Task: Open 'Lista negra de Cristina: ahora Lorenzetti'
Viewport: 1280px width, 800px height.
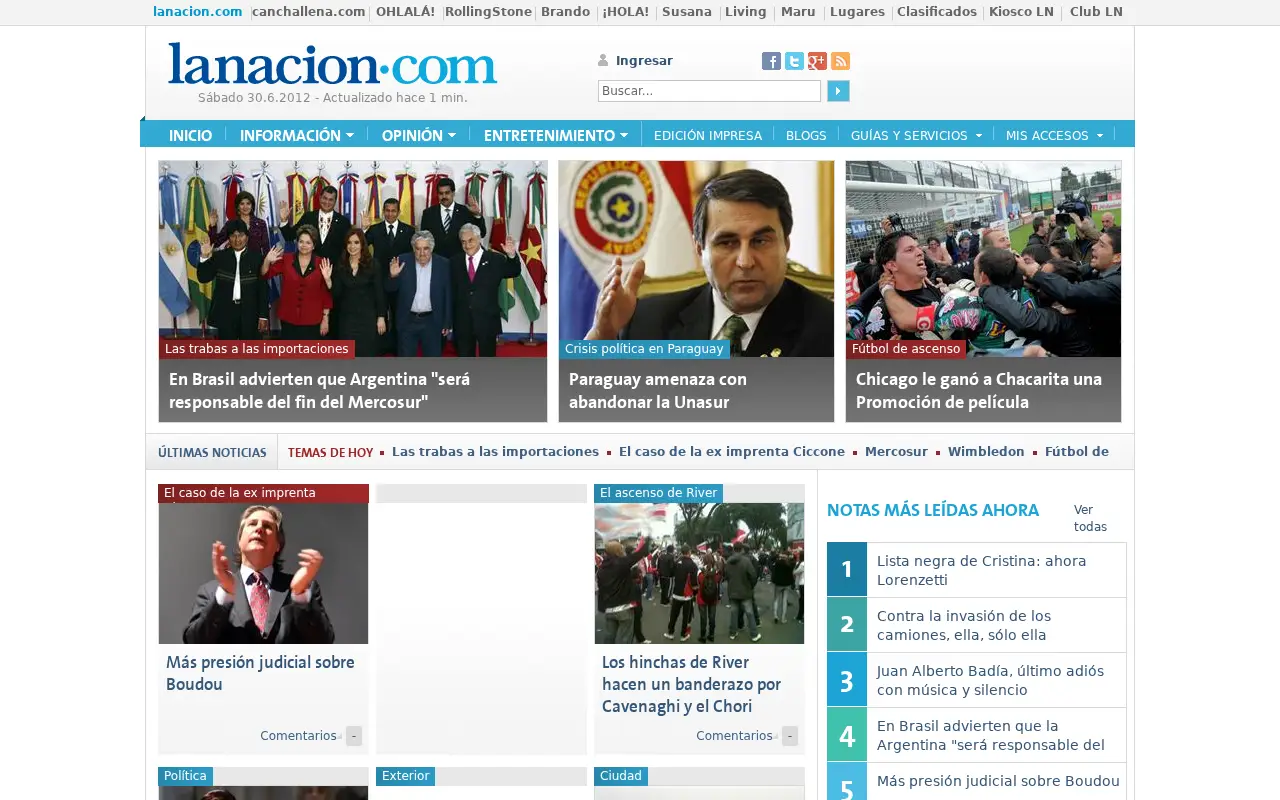Action: pyautogui.click(x=981, y=570)
